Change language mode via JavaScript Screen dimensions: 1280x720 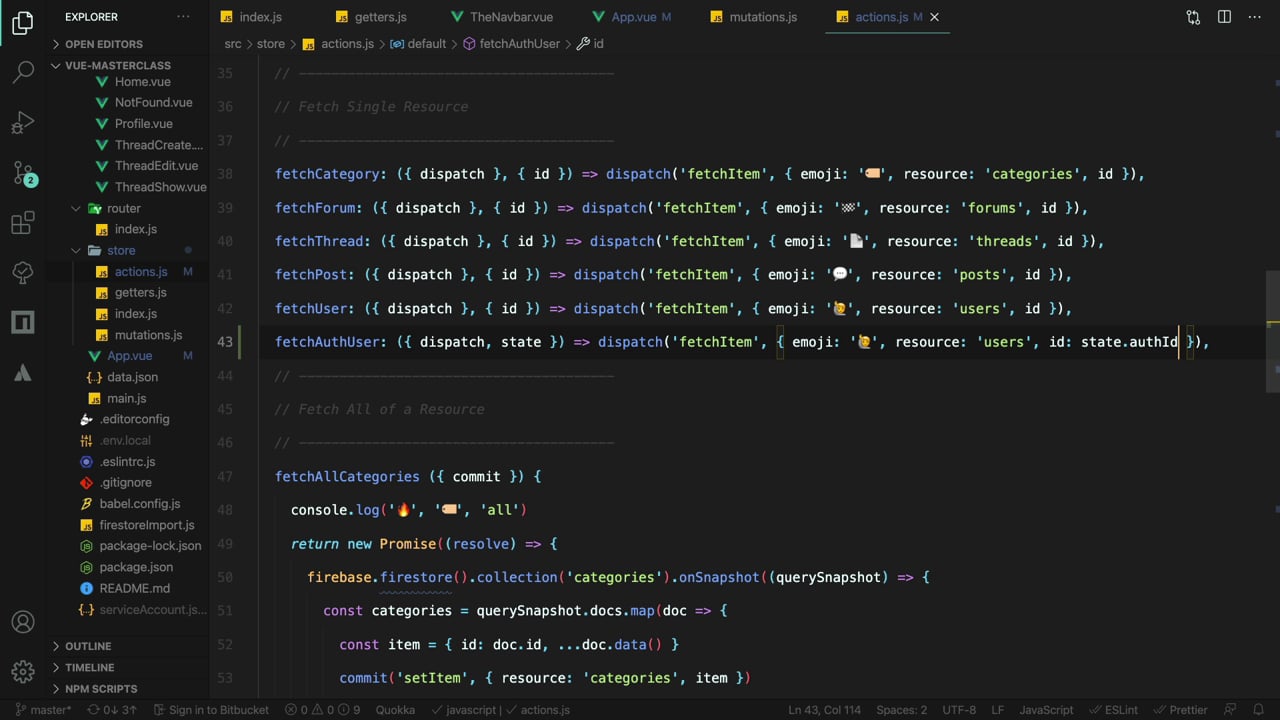click(1046, 710)
